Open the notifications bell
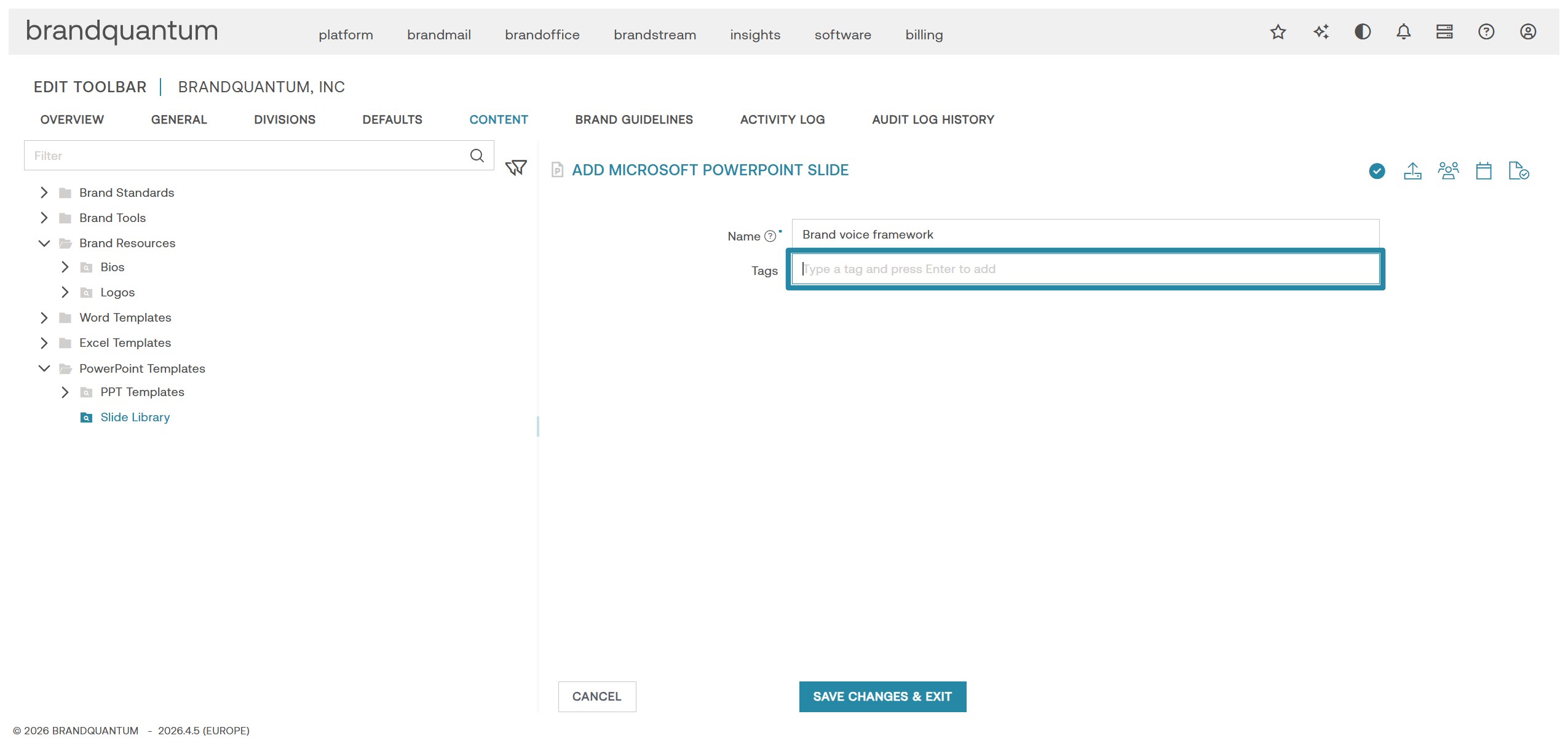This screenshot has height=746, width=1568. pos(1403,32)
